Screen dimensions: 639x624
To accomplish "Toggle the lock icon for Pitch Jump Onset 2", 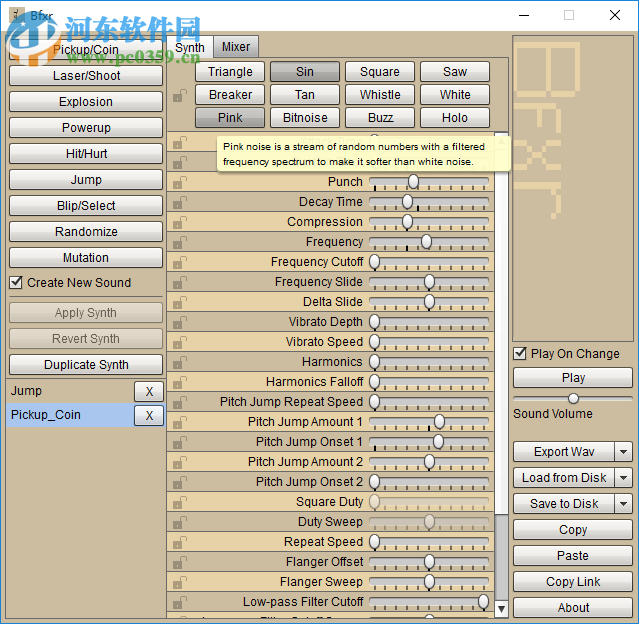I will [180, 482].
